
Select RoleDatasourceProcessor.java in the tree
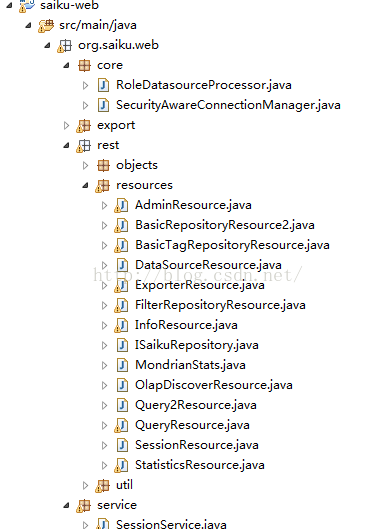pos(204,85)
